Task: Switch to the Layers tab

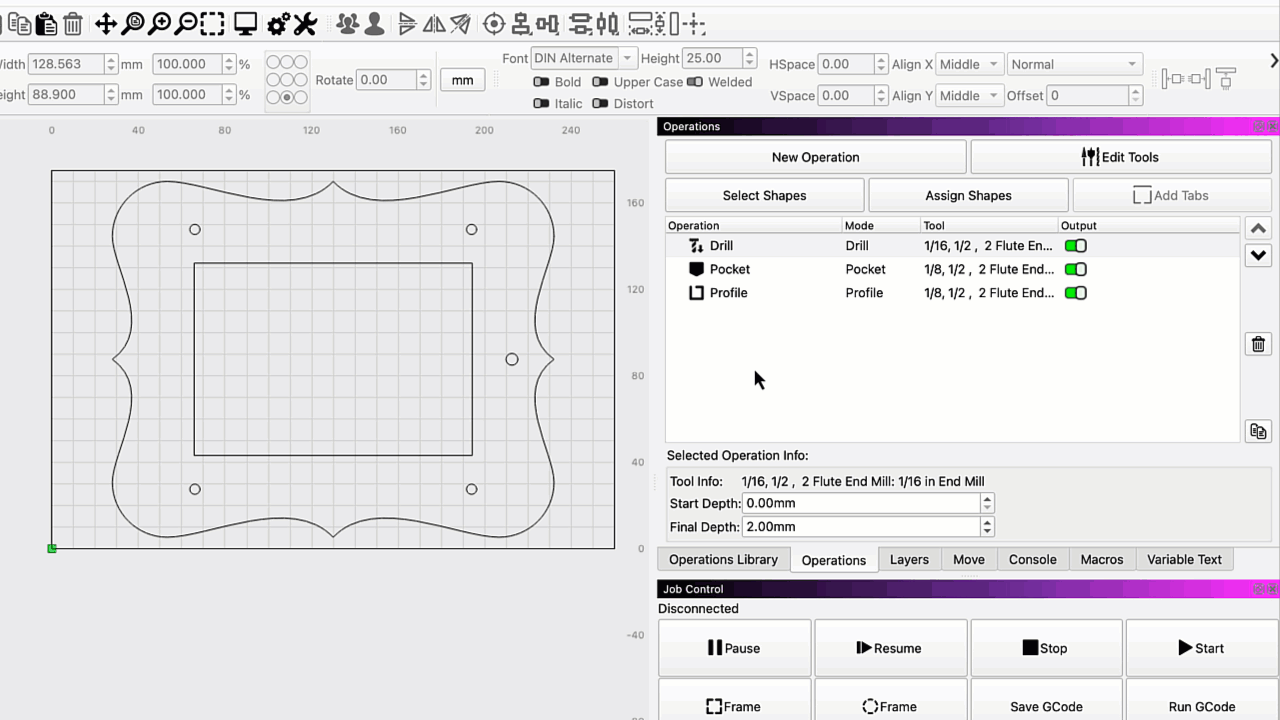Action: (x=909, y=560)
